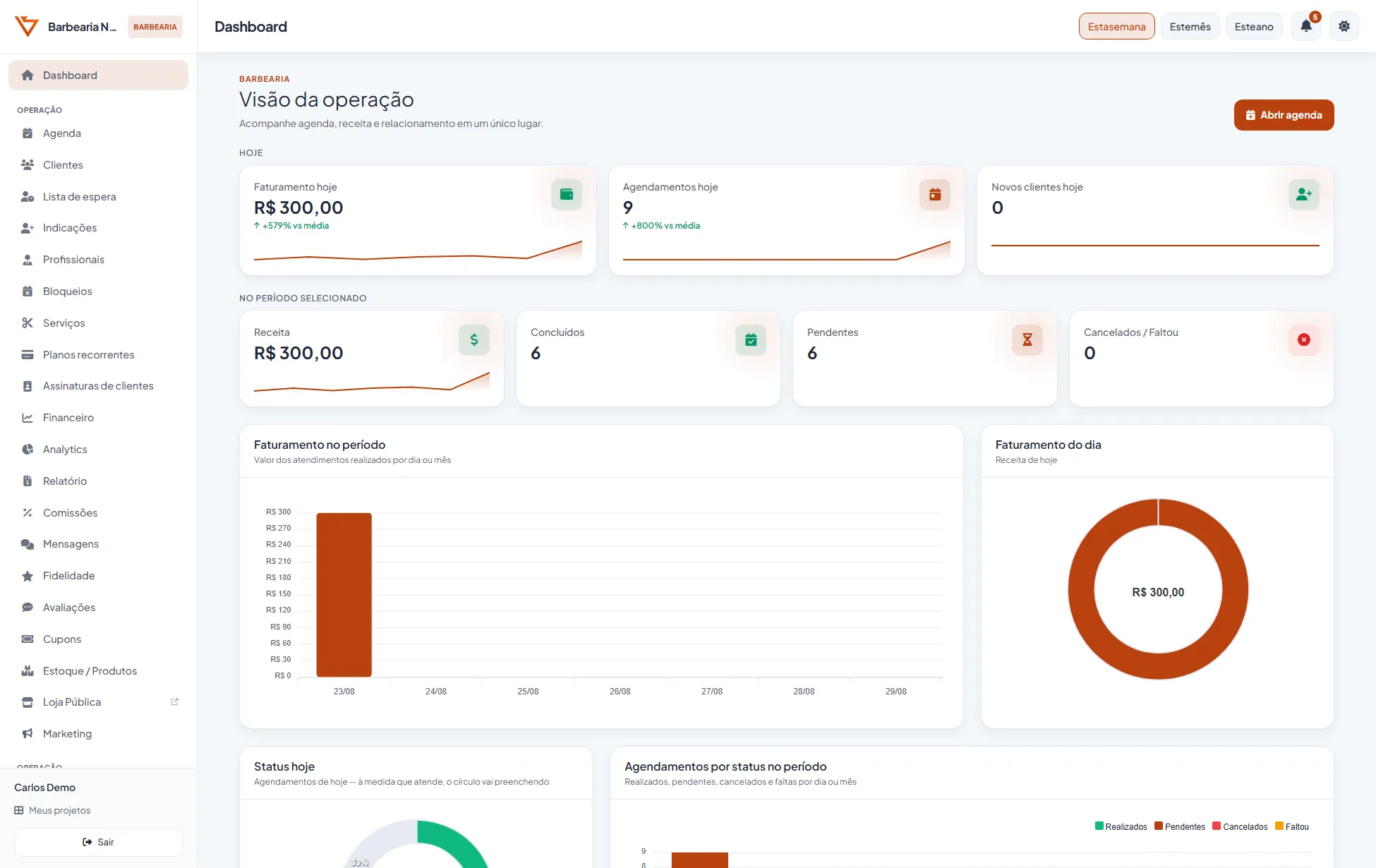This screenshot has height=868, width=1376.
Task: Click the +800% vs média indicator
Action: coord(662,226)
